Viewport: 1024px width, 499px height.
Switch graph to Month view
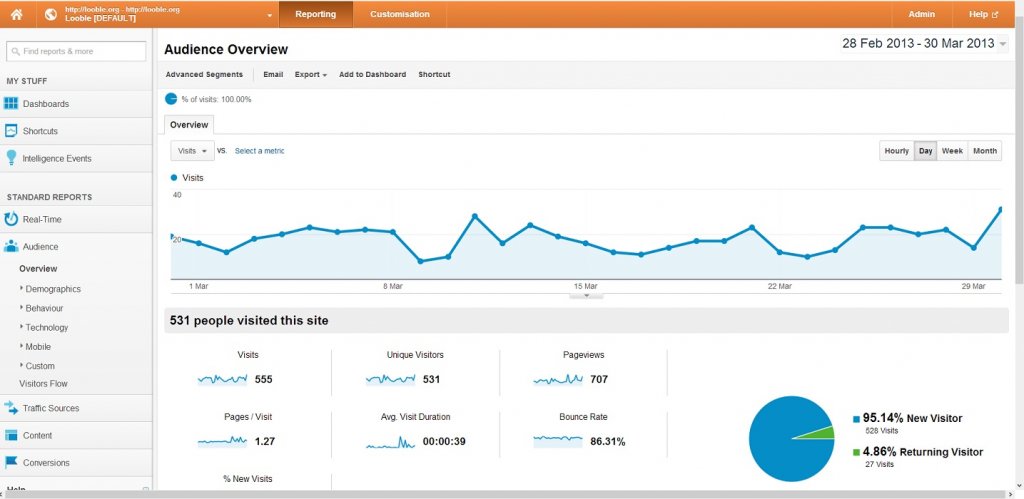pos(985,151)
